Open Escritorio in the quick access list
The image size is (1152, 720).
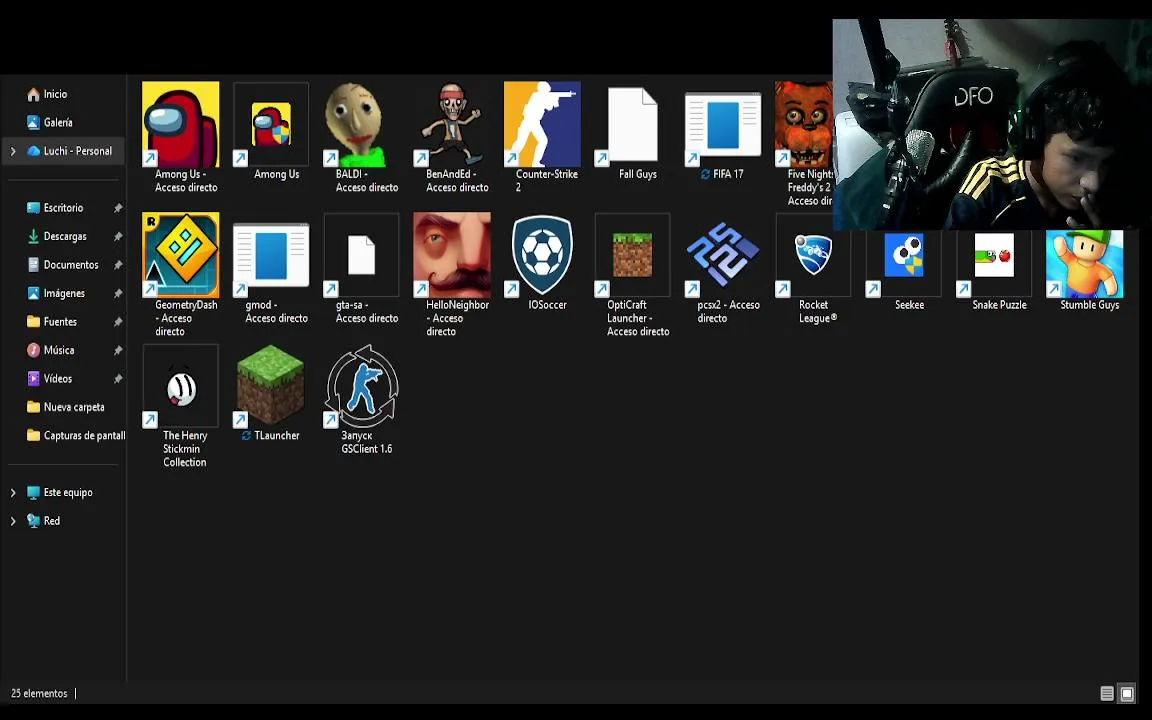[x=63, y=208]
